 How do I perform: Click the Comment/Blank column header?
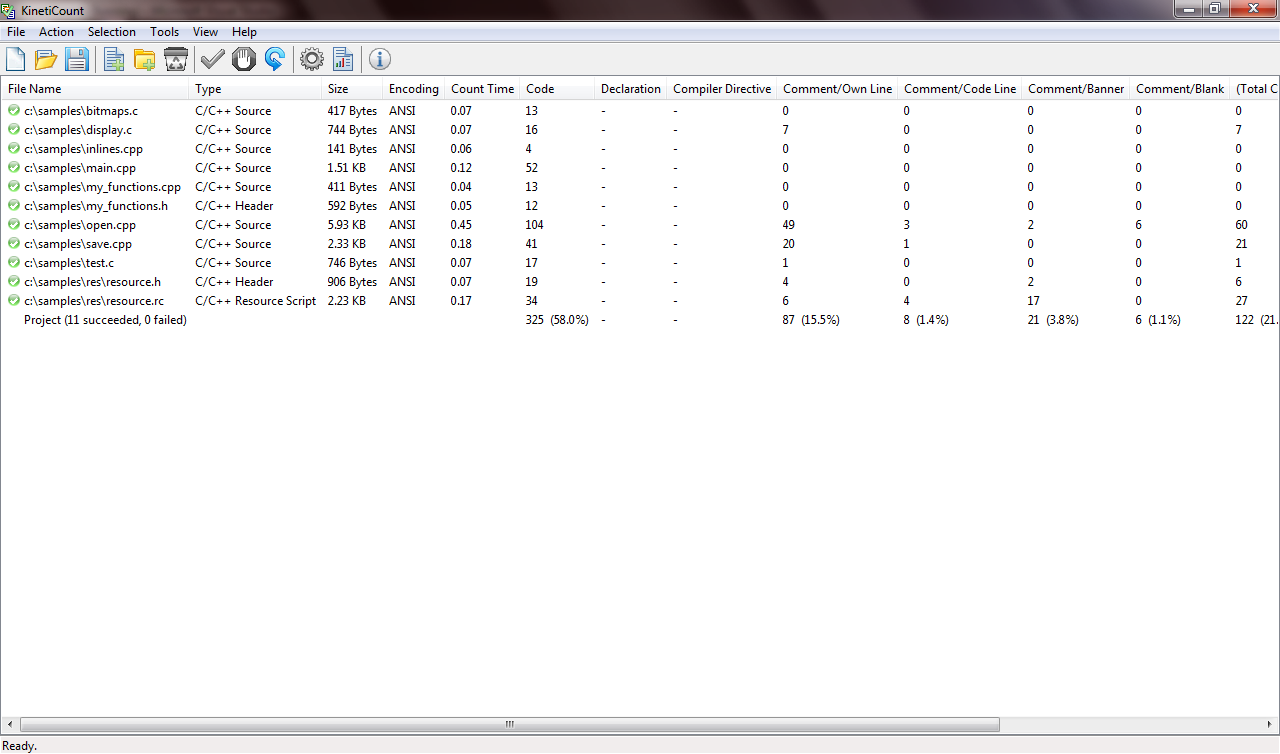click(x=1180, y=89)
